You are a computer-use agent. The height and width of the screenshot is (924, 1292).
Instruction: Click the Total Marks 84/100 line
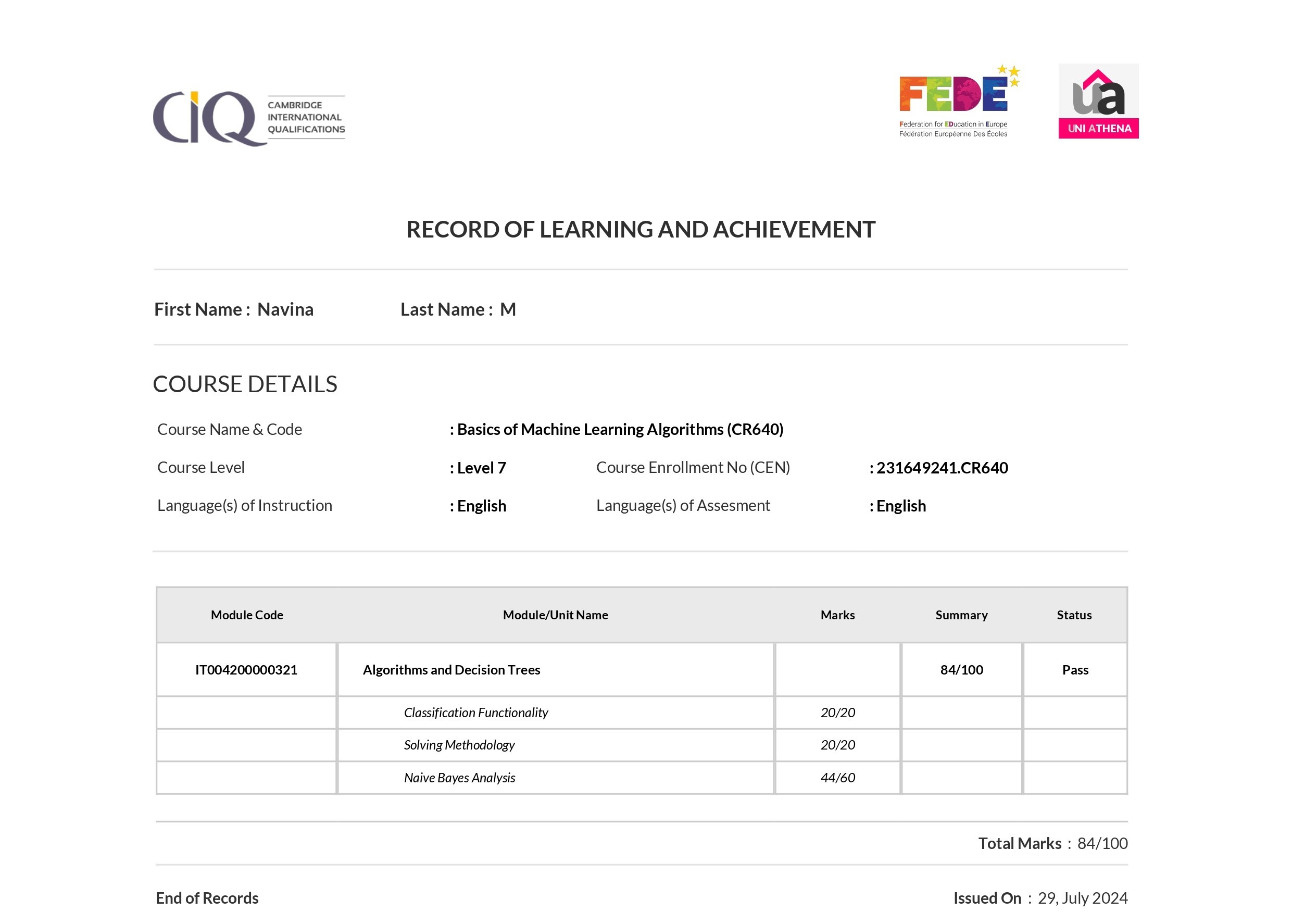1052,843
